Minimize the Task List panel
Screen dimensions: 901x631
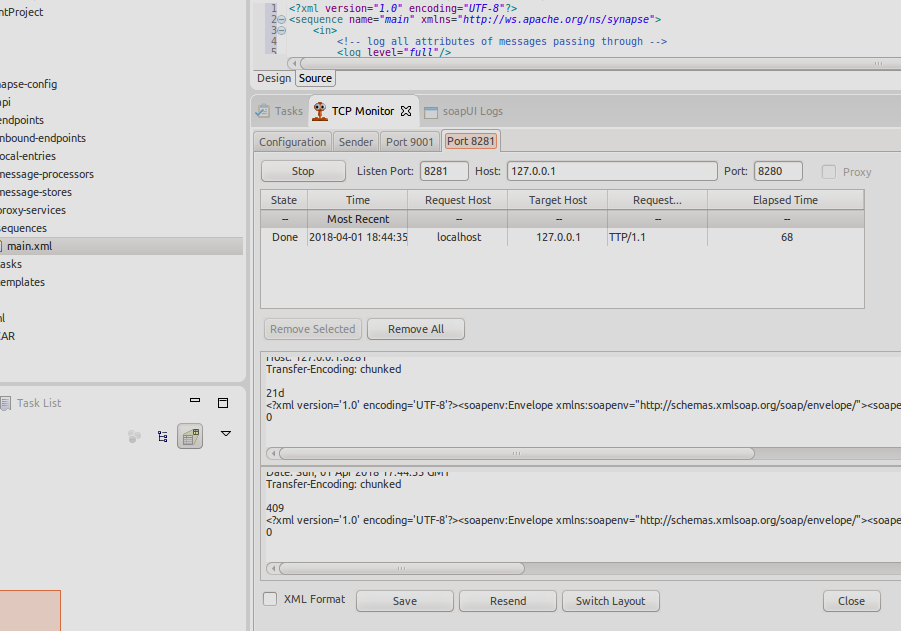(x=195, y=402)
